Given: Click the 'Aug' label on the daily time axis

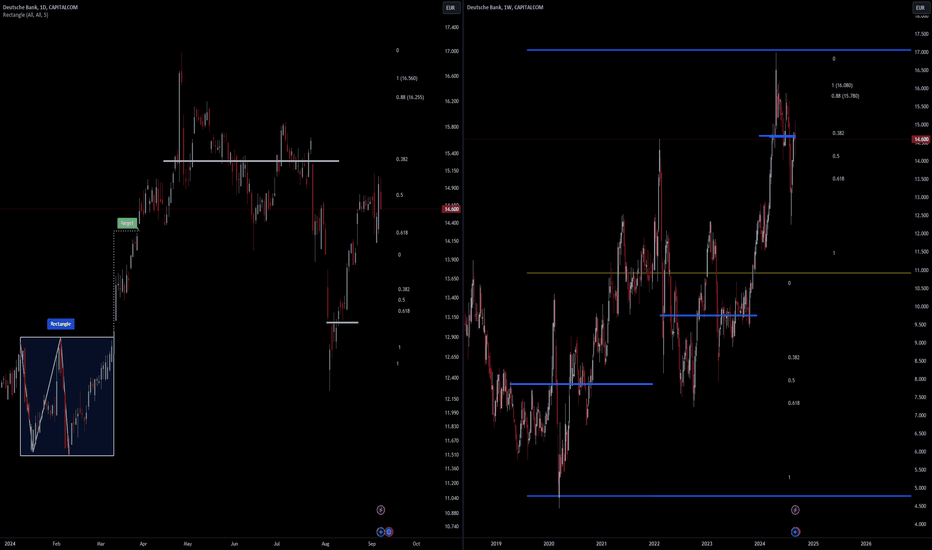Looking at the screenshot, I should (325, 544).
